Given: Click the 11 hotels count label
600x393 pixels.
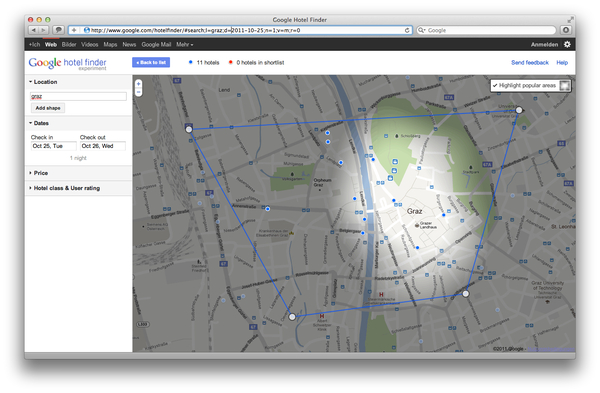Looking at the screenshot, I should 208,62.
